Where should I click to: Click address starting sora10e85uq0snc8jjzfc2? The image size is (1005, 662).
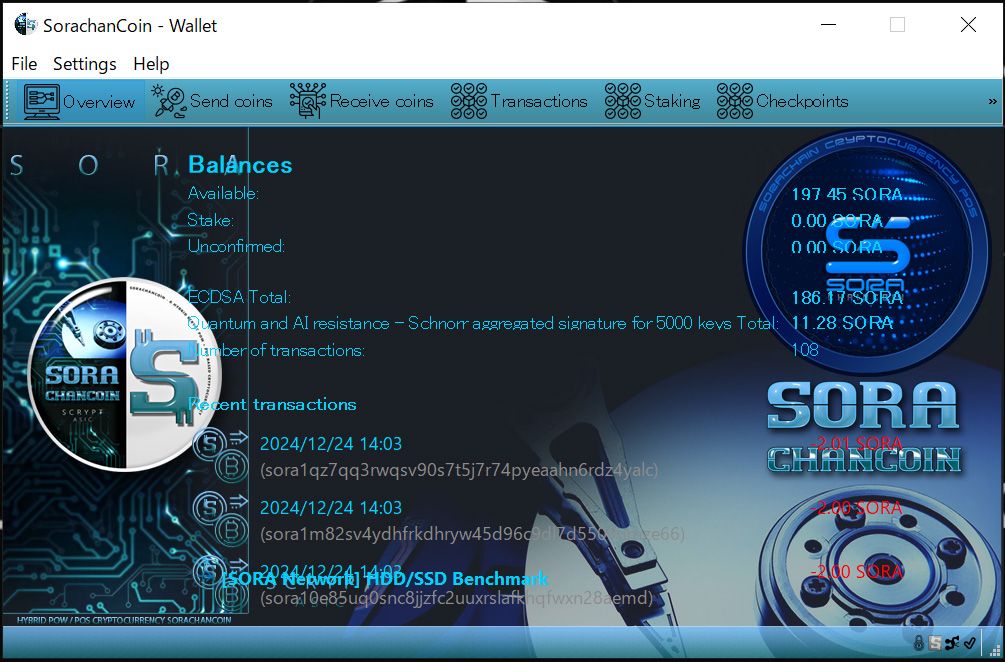pos(456,599)
